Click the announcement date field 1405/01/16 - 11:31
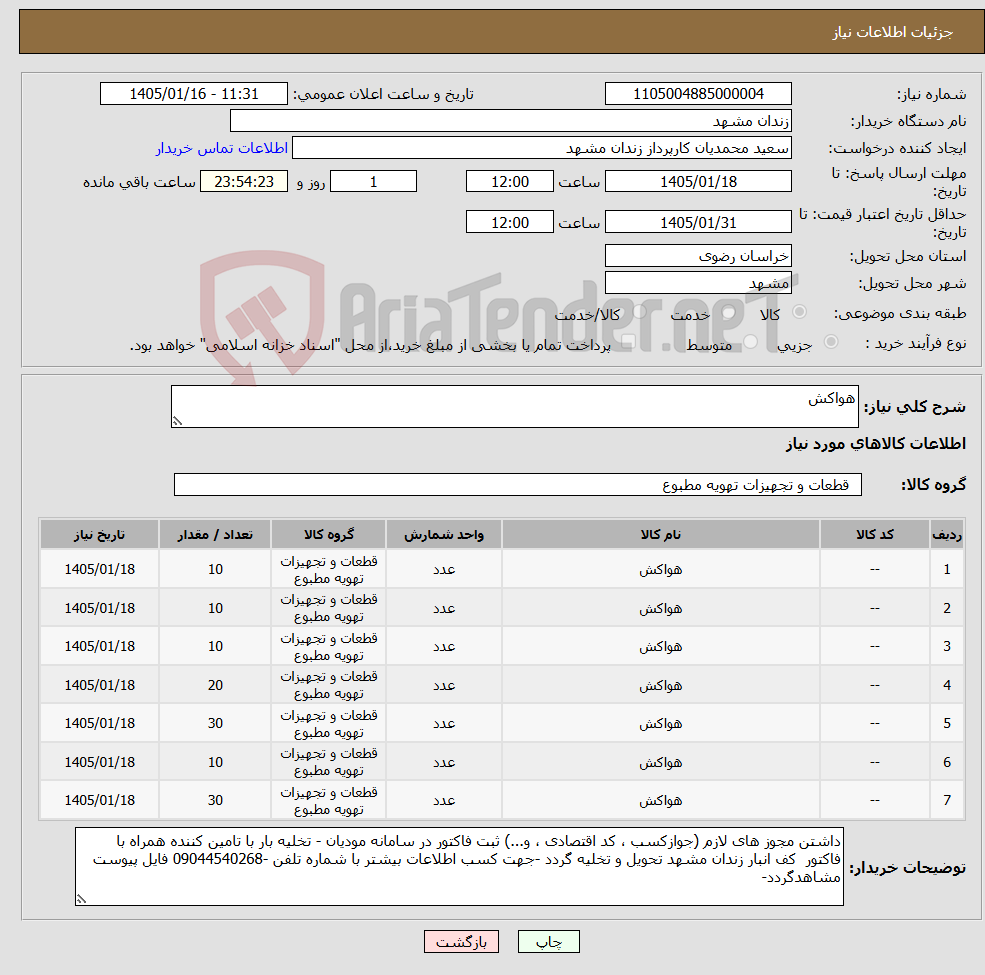 pos(193,94)
